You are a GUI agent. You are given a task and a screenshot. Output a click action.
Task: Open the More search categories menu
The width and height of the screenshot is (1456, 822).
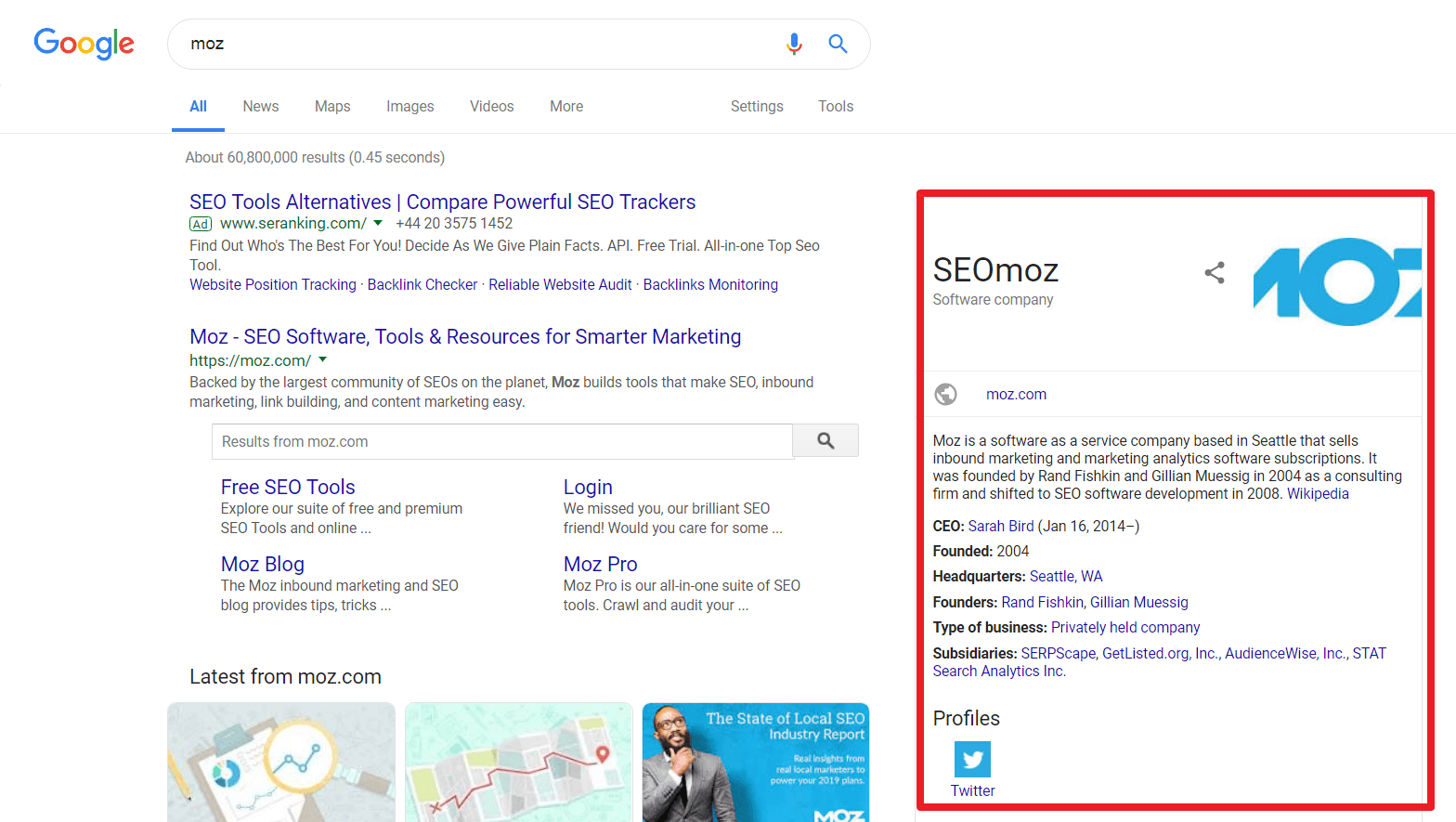(566, 107)
